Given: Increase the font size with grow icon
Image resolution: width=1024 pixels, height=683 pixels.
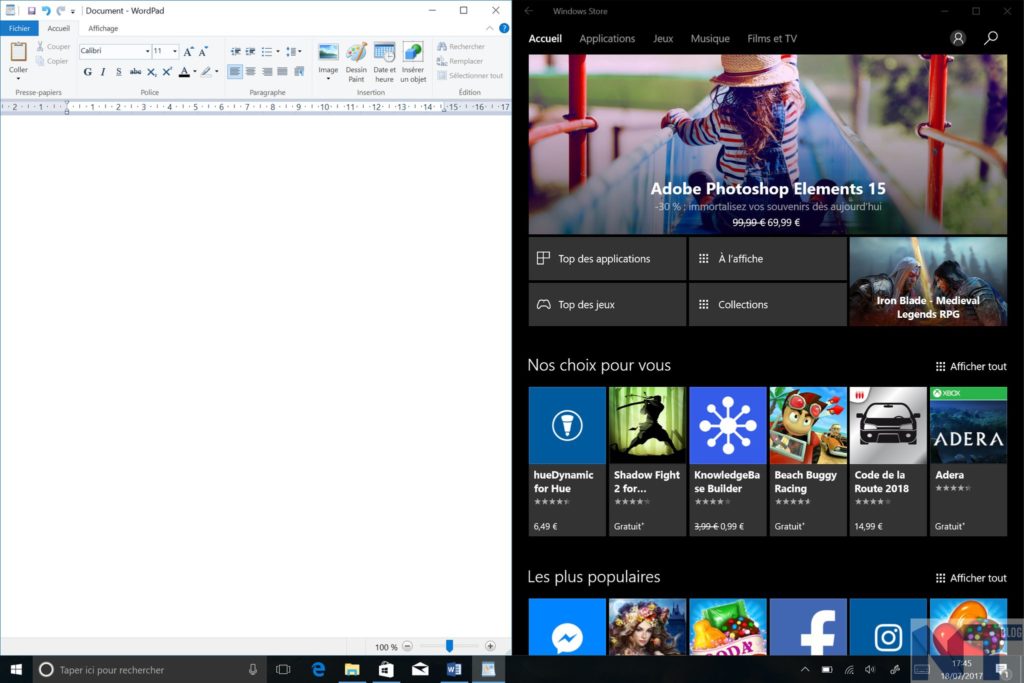Looking at the screenshot, I should tap(188, 51).
